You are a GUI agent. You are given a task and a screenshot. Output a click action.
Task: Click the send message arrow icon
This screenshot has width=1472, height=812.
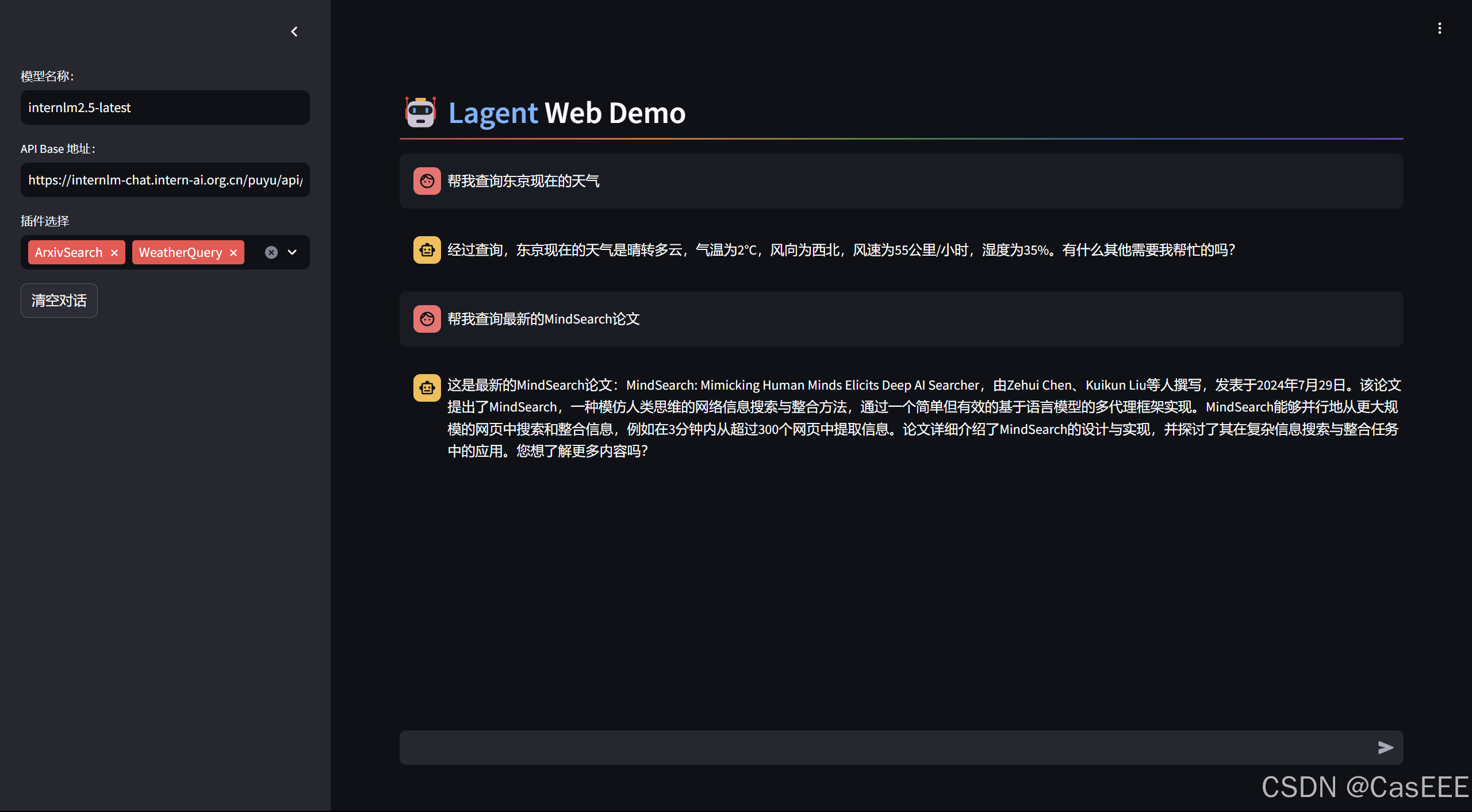coord(1386,747)
